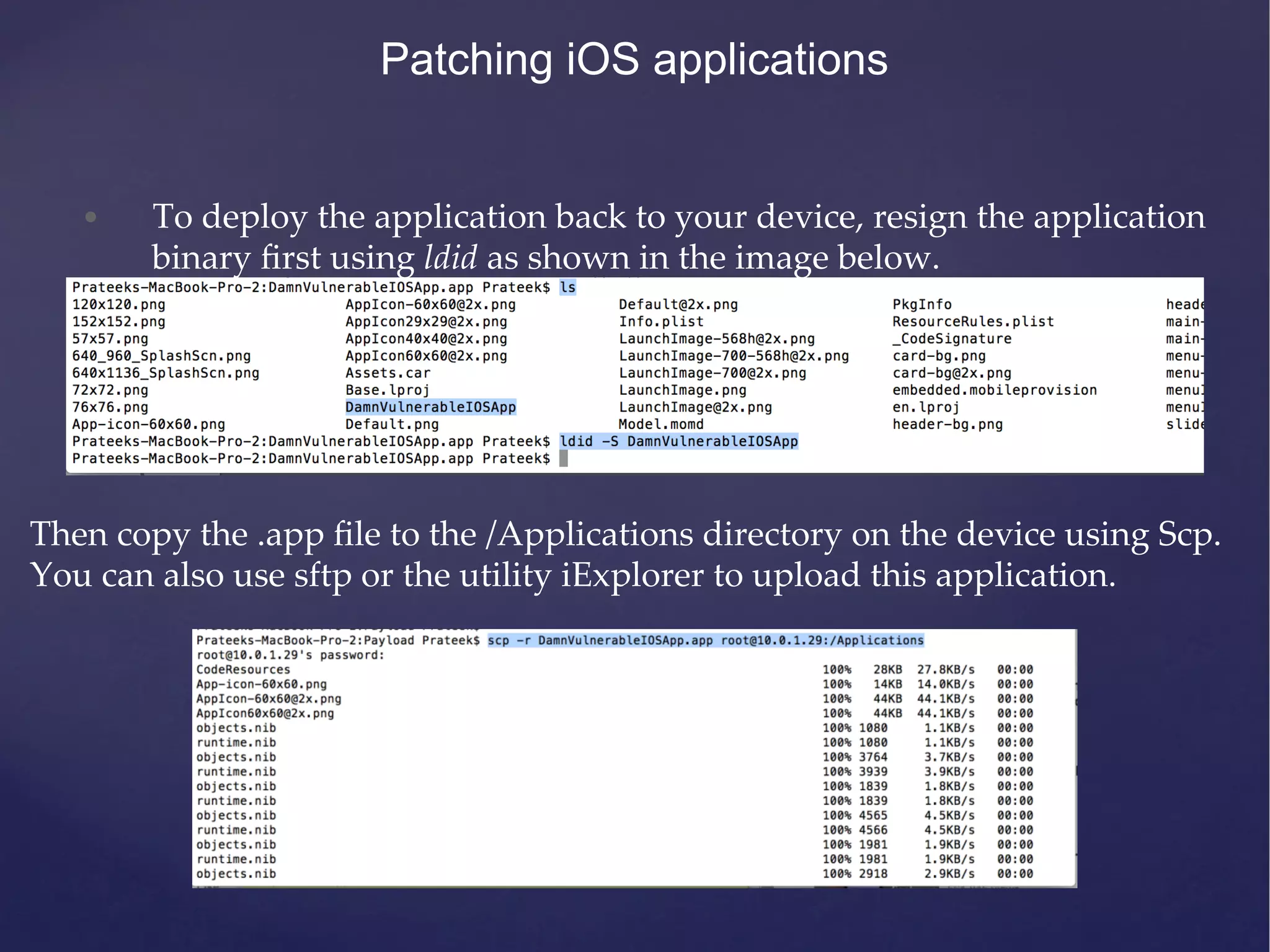The image size is (1270, 952).
Task: Select '640_960_SplashScn.png' in the listing
Action: point(161,356)
